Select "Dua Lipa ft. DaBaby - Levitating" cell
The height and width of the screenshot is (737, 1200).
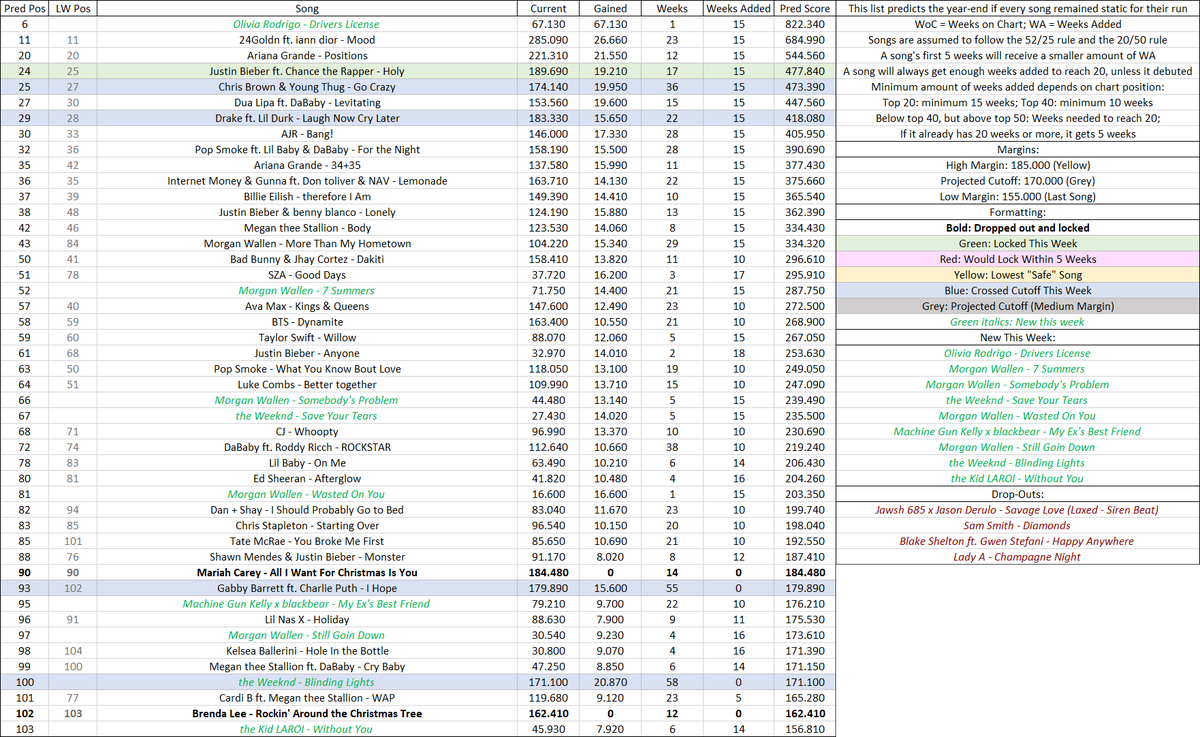click(x=308, y=102)
